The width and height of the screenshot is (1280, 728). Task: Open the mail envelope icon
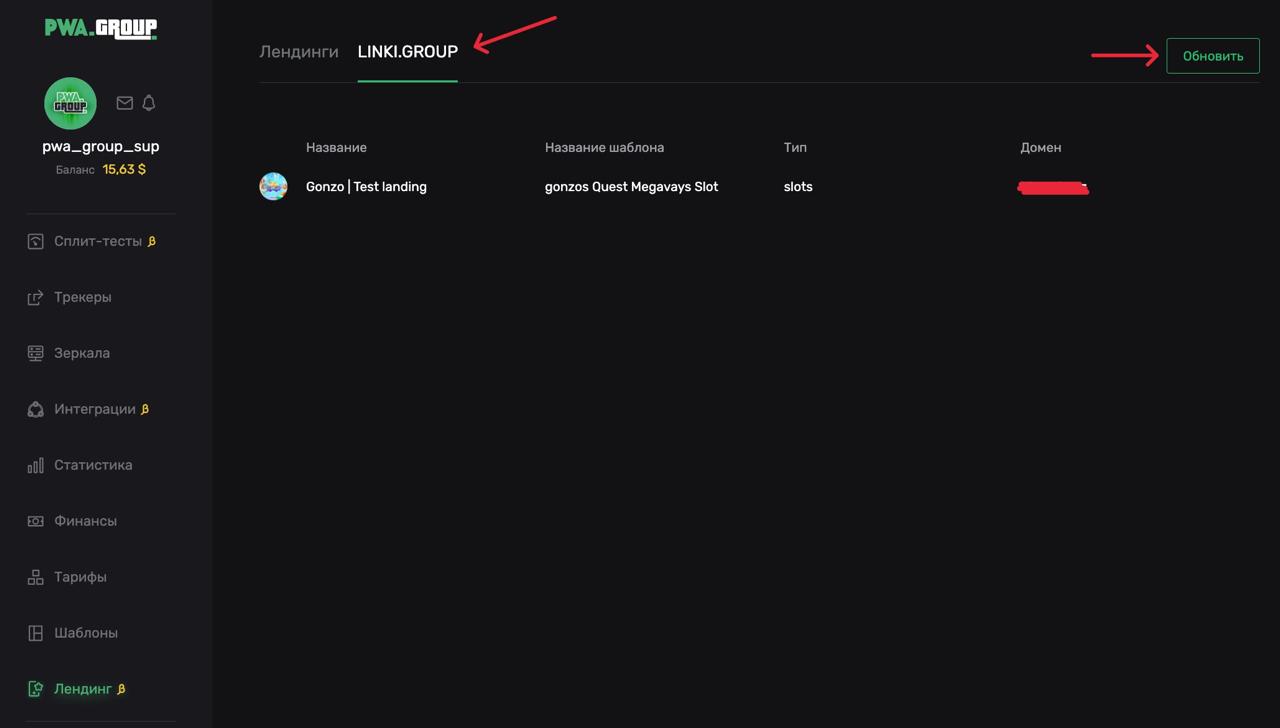(x=125, y=103)
